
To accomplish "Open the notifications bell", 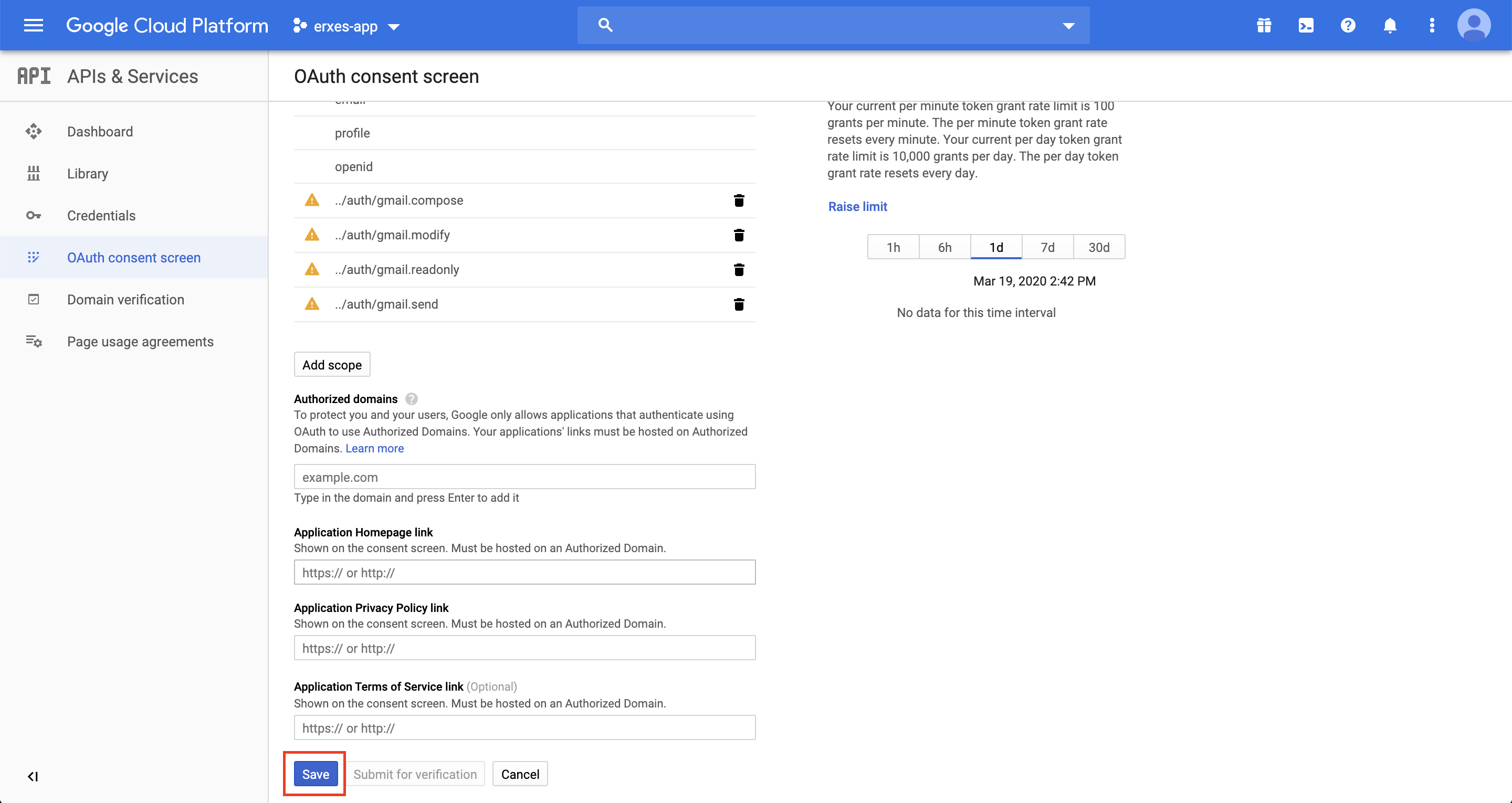I will (1390, 25).
